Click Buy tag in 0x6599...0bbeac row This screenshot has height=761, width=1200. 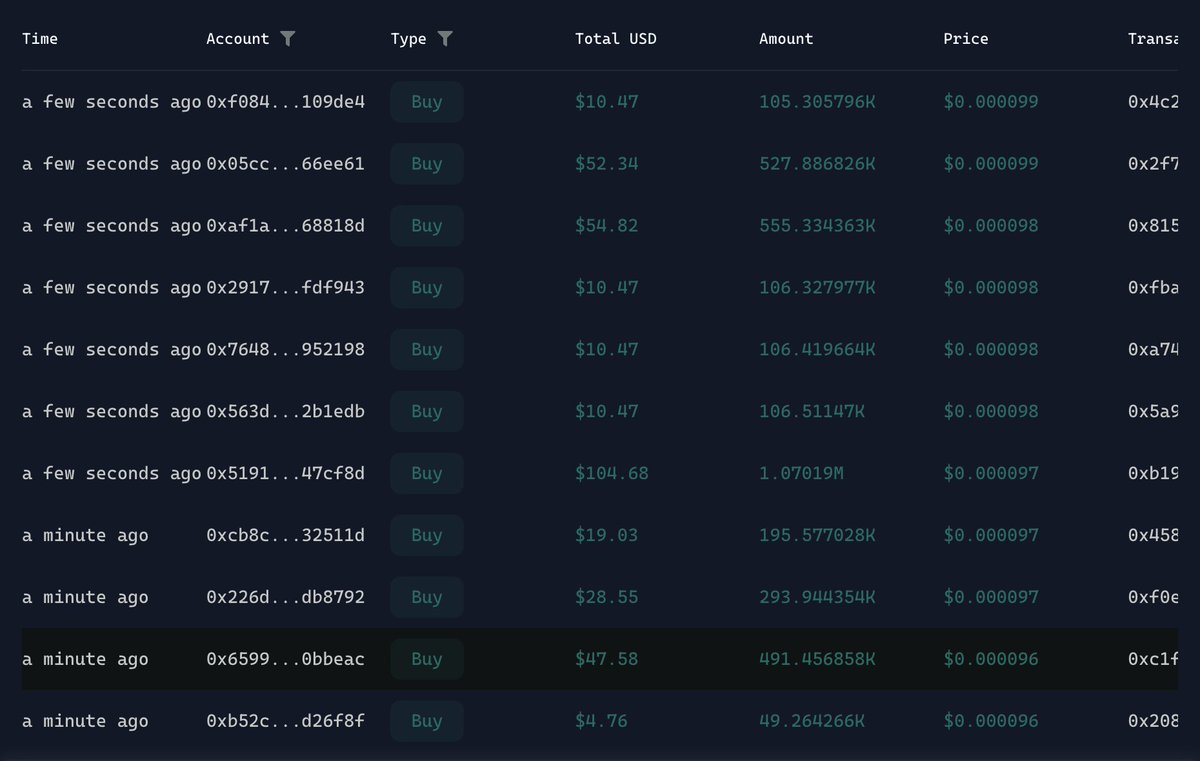pos(427,660)
